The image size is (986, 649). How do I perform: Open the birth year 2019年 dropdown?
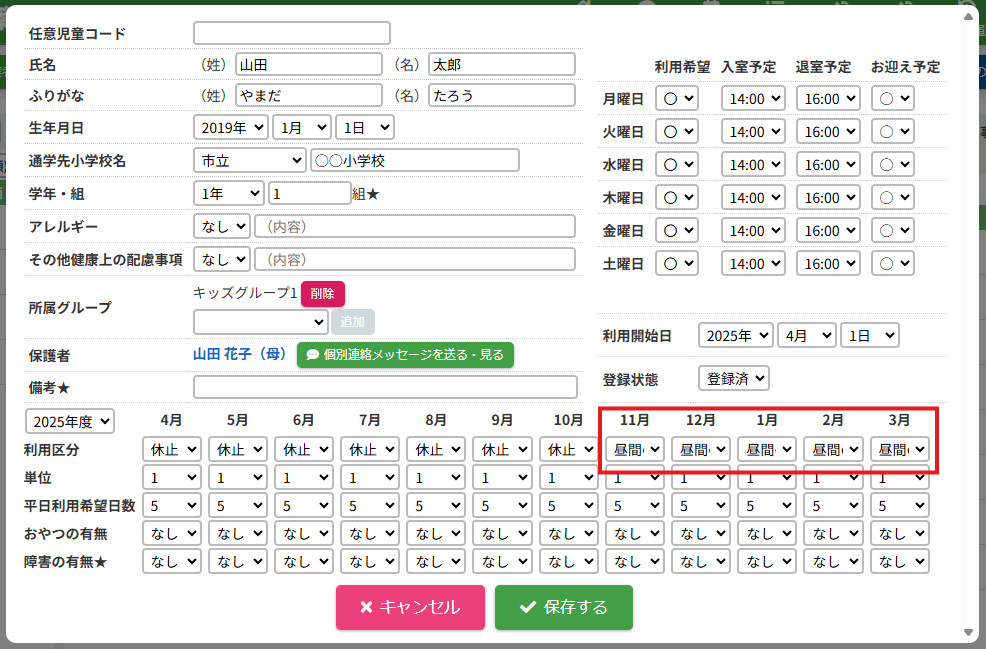(x=231, y=128)
